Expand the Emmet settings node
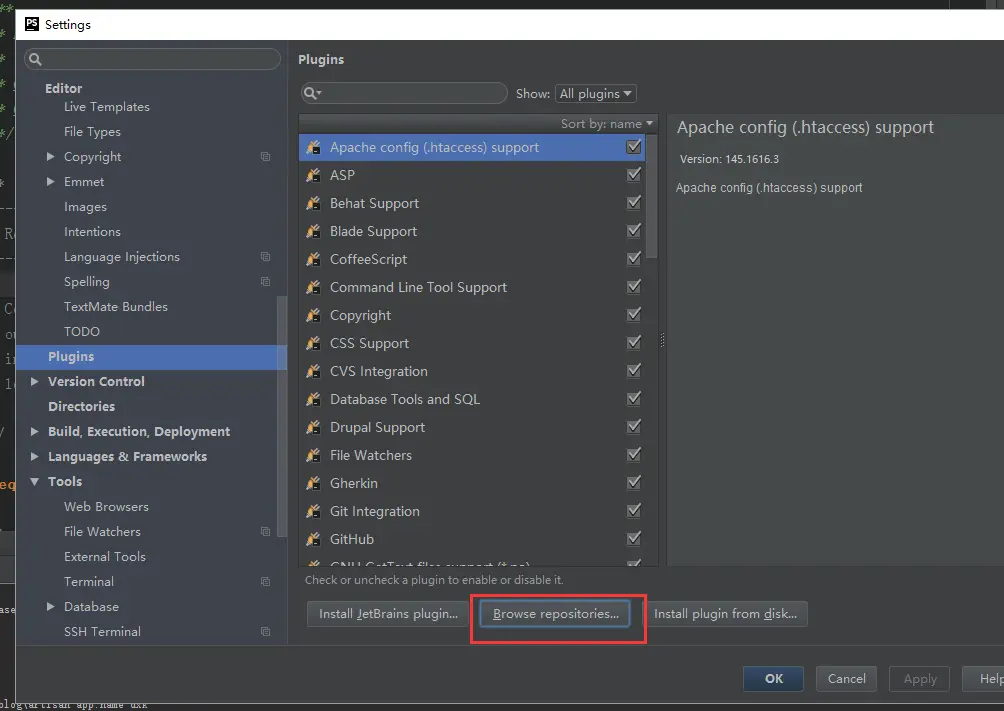The width and height of the screenshot is (1004, 711). tap(51, 181)
